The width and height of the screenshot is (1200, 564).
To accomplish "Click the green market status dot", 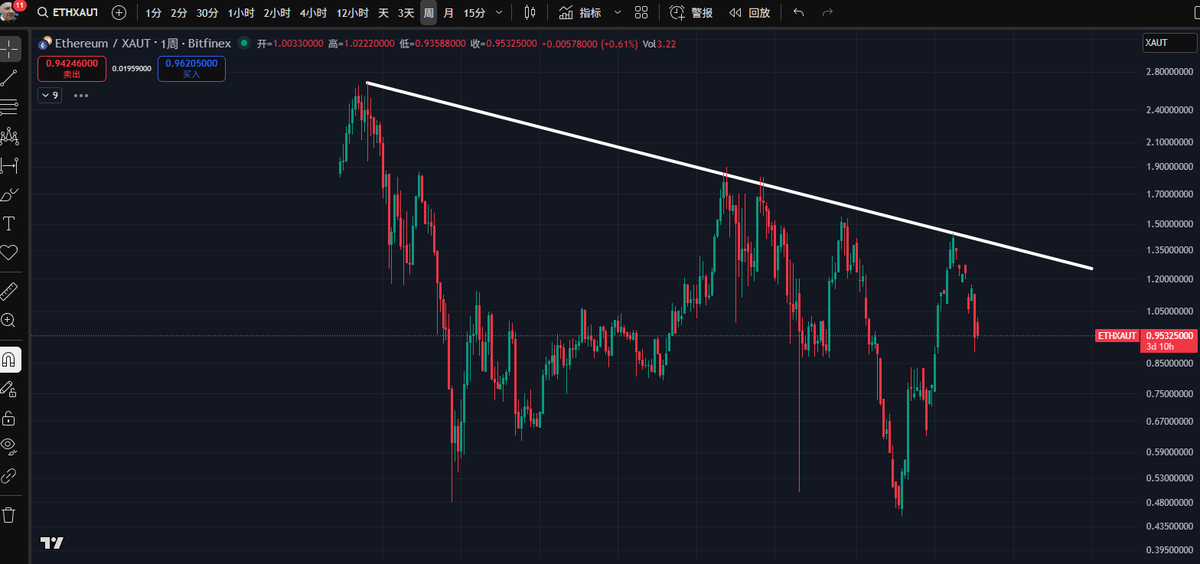I will pyautogui.click(x=245, y=44).
